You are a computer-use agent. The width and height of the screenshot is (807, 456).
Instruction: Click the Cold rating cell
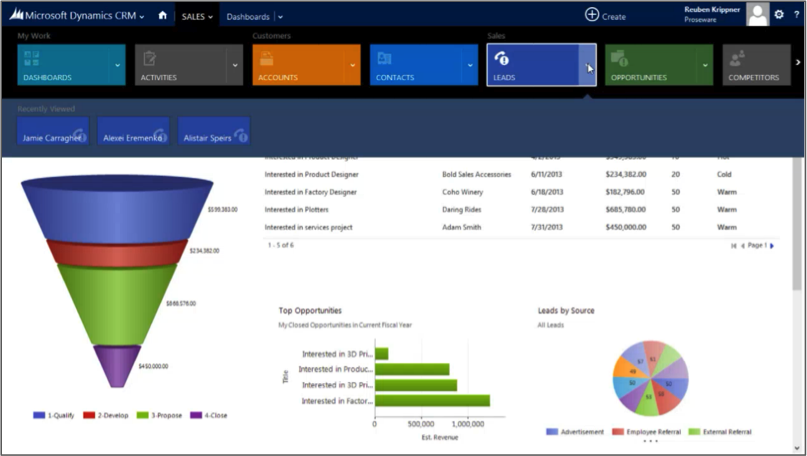coord(724,174)
